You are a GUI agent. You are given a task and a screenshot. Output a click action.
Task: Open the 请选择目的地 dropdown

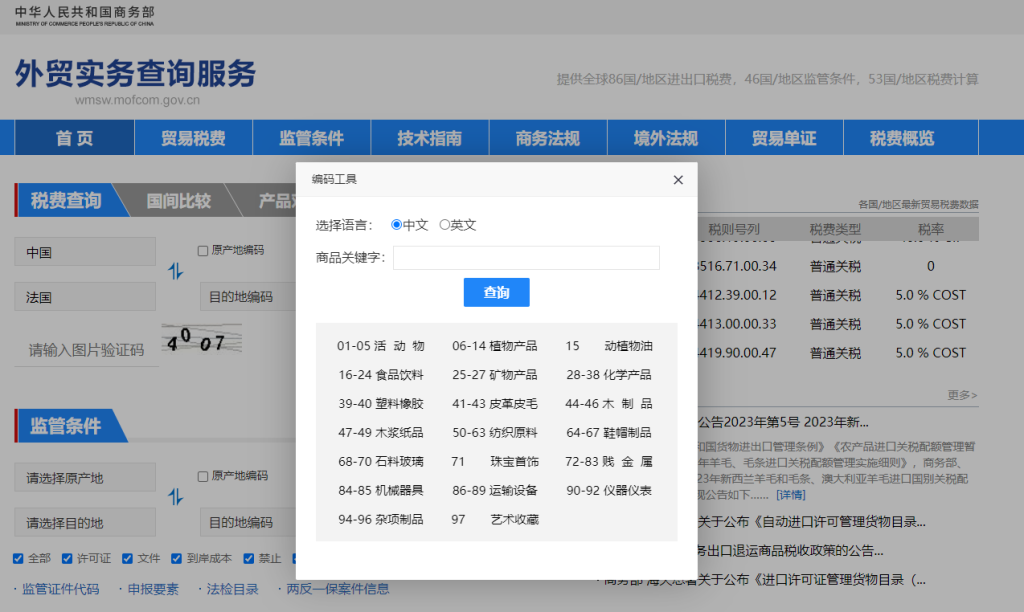point(85,523)
